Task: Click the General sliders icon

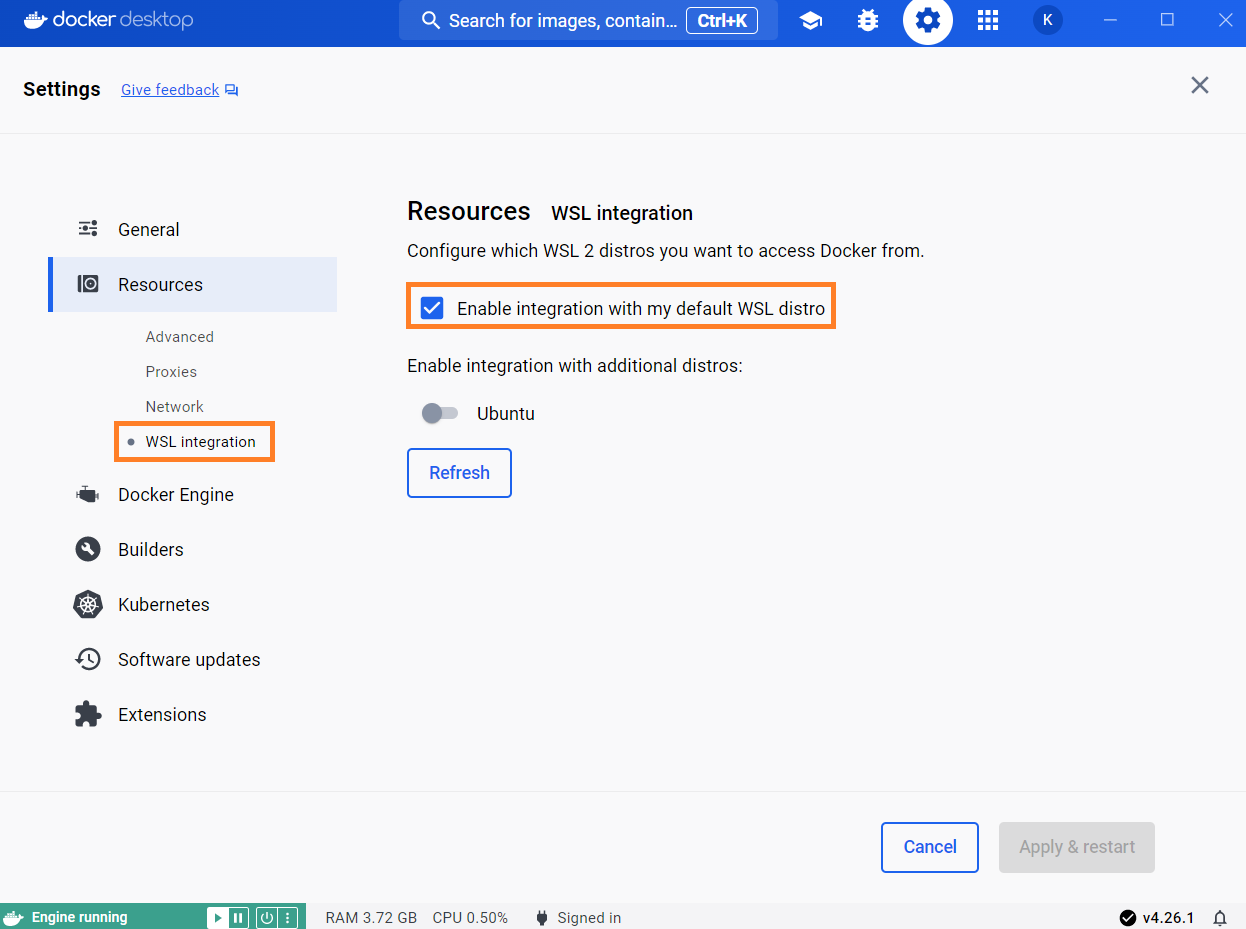Action: 88,229
